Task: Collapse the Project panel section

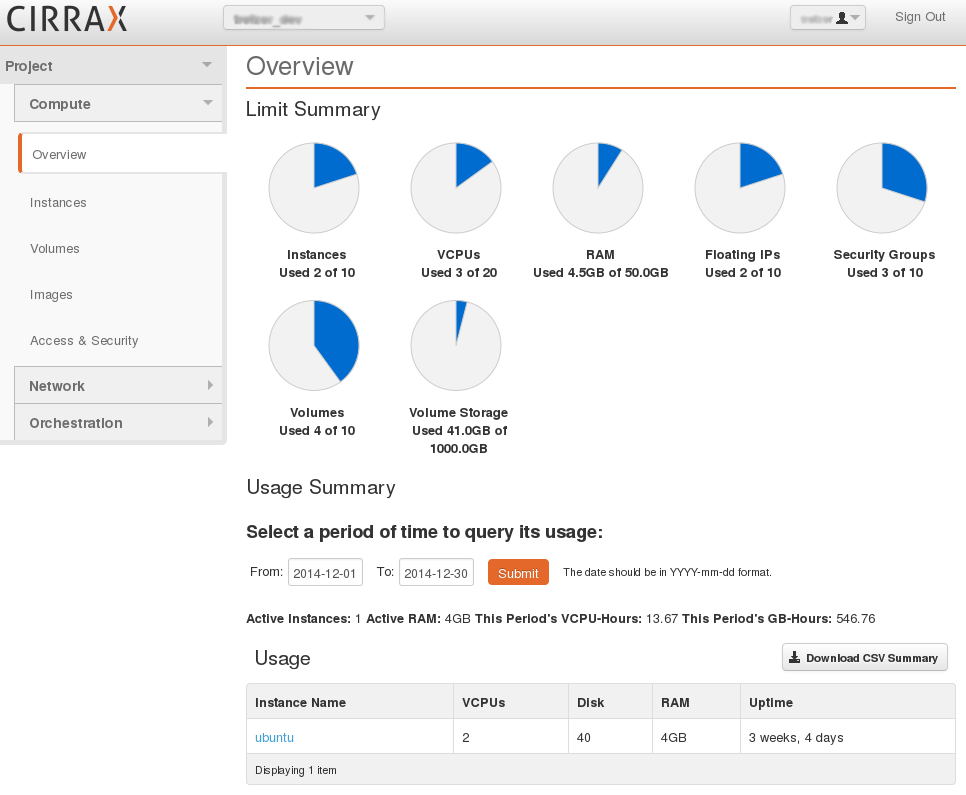Action: (112, 66)
